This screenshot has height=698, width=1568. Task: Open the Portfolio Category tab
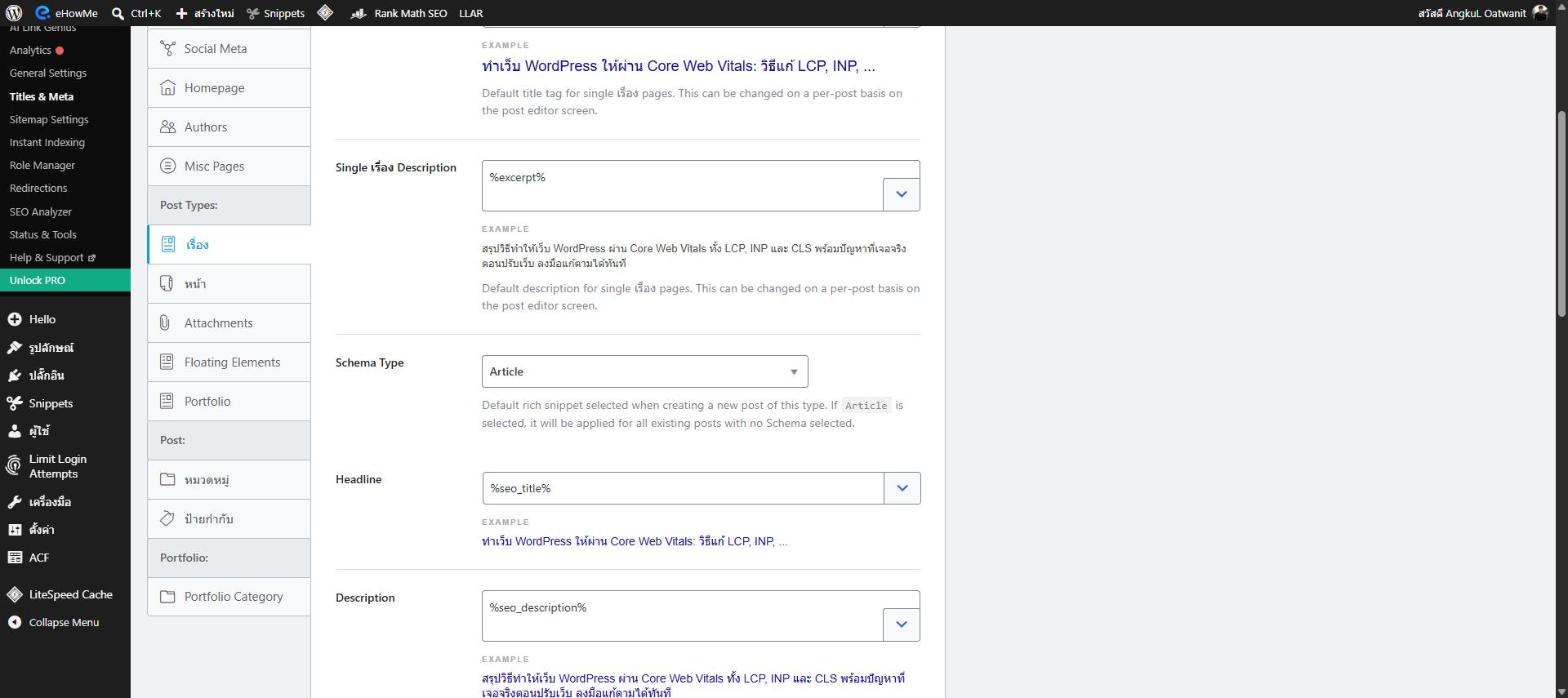(229, 597)
